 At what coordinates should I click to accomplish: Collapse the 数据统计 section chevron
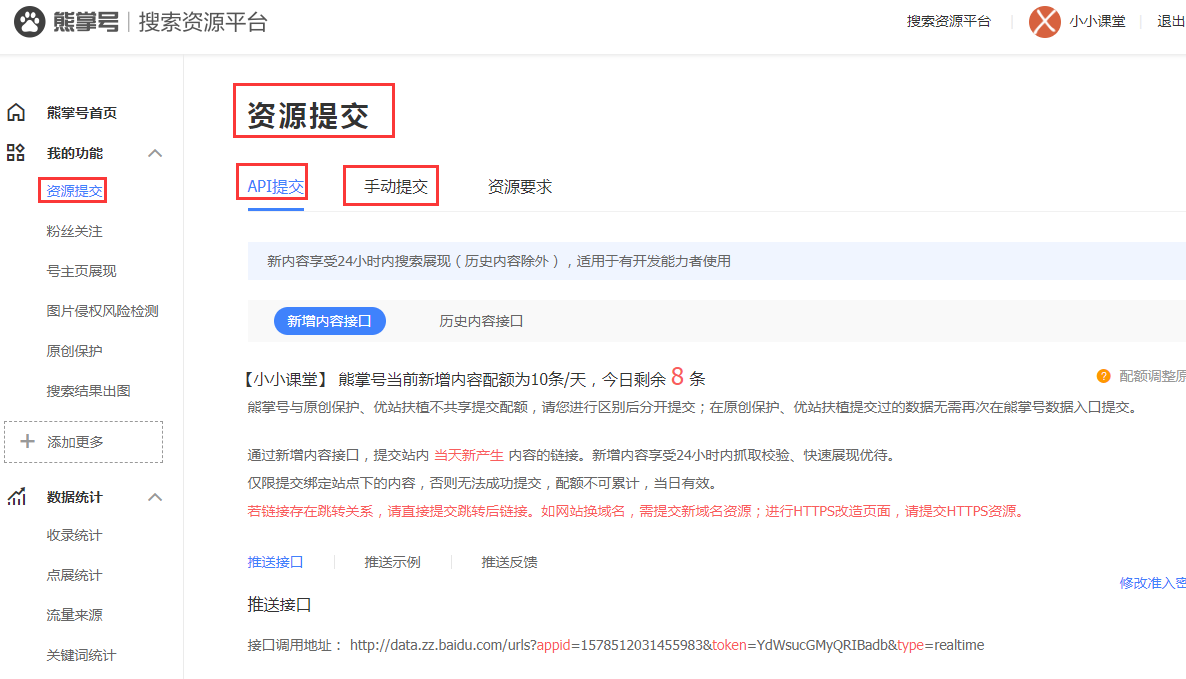pos(155,497)
